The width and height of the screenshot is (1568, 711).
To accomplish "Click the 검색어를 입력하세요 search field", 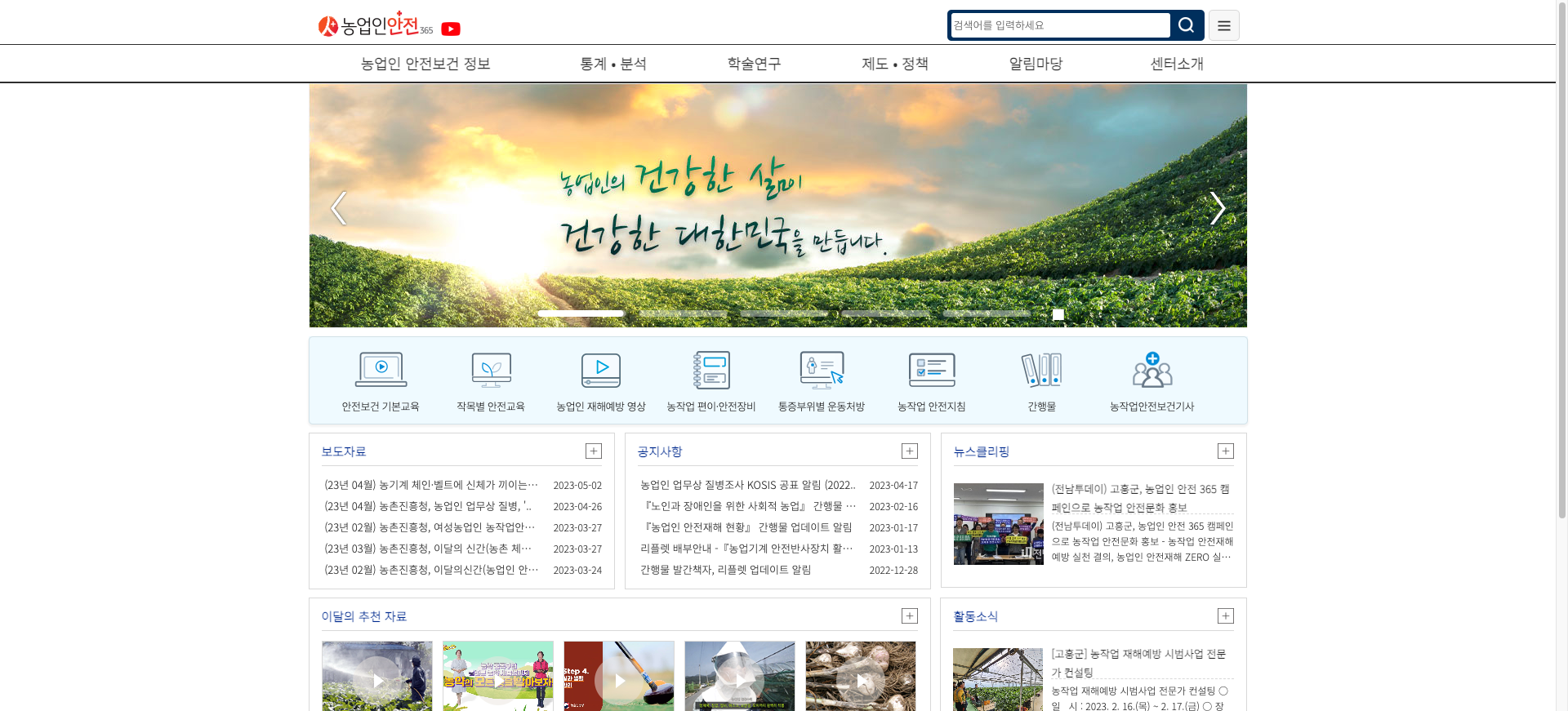I will [1059, 25].
